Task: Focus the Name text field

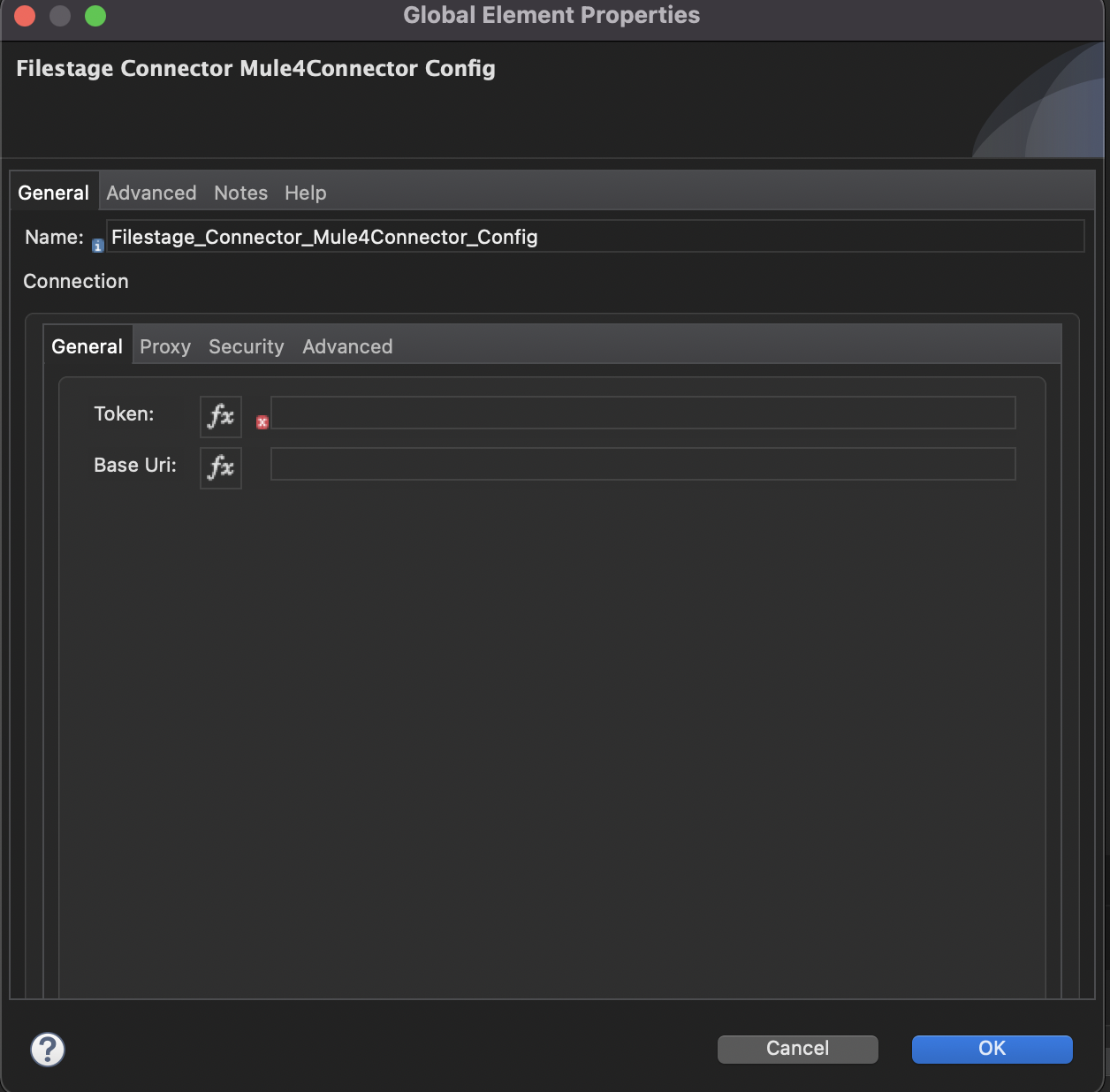Action: click(596, 236)
